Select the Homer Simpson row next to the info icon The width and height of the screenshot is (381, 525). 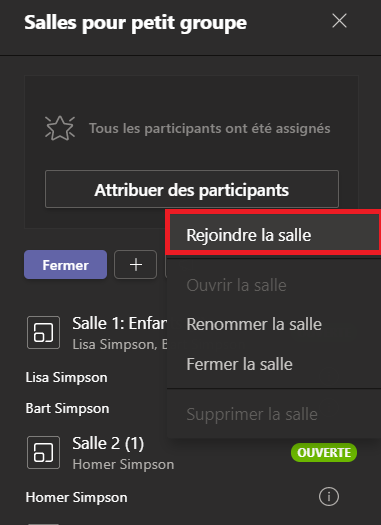(x=76, y=497)
